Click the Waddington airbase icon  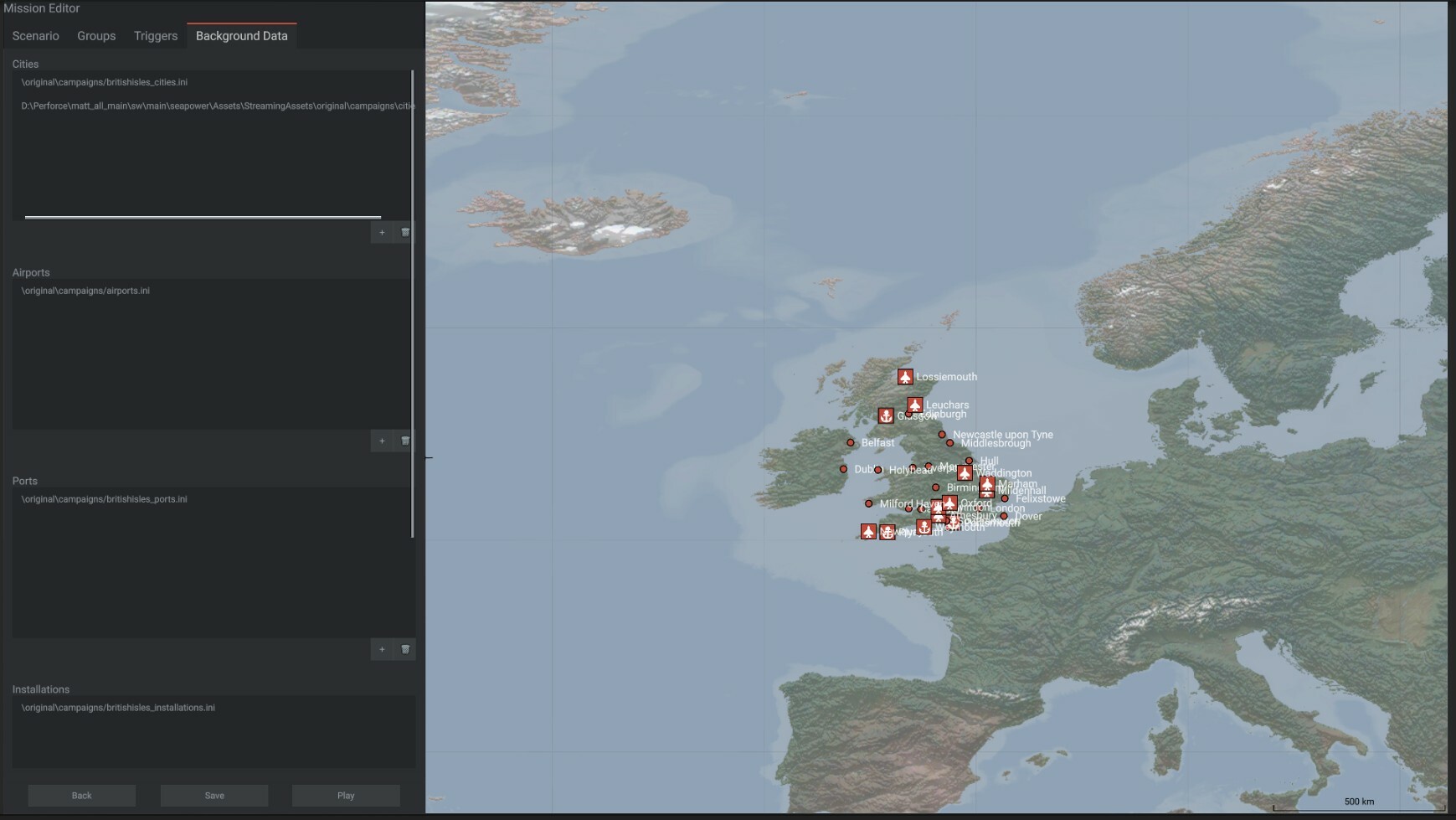coord(965,473)
